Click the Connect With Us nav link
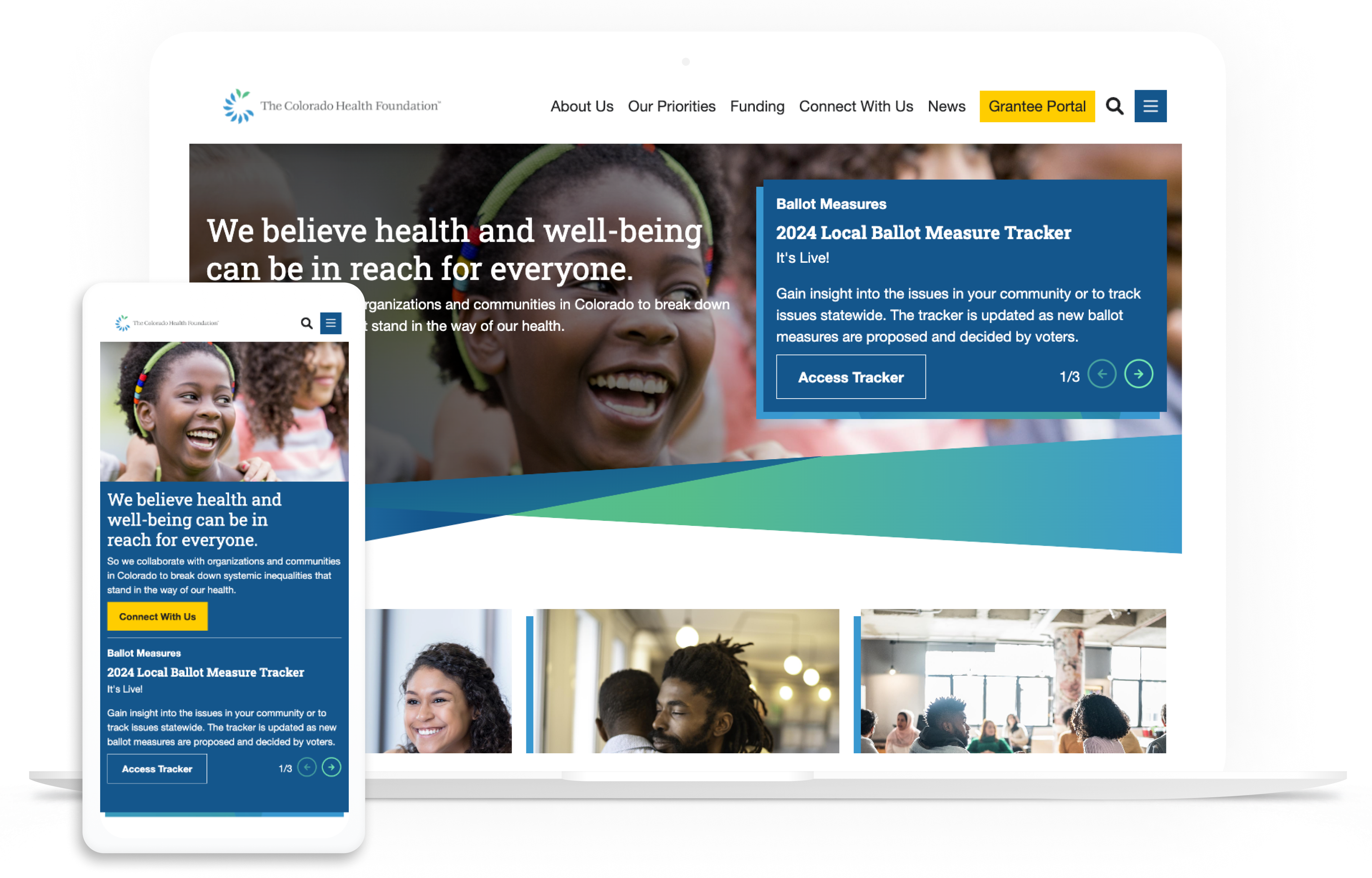The image size is (1372, 878). (x=855, y=106)
